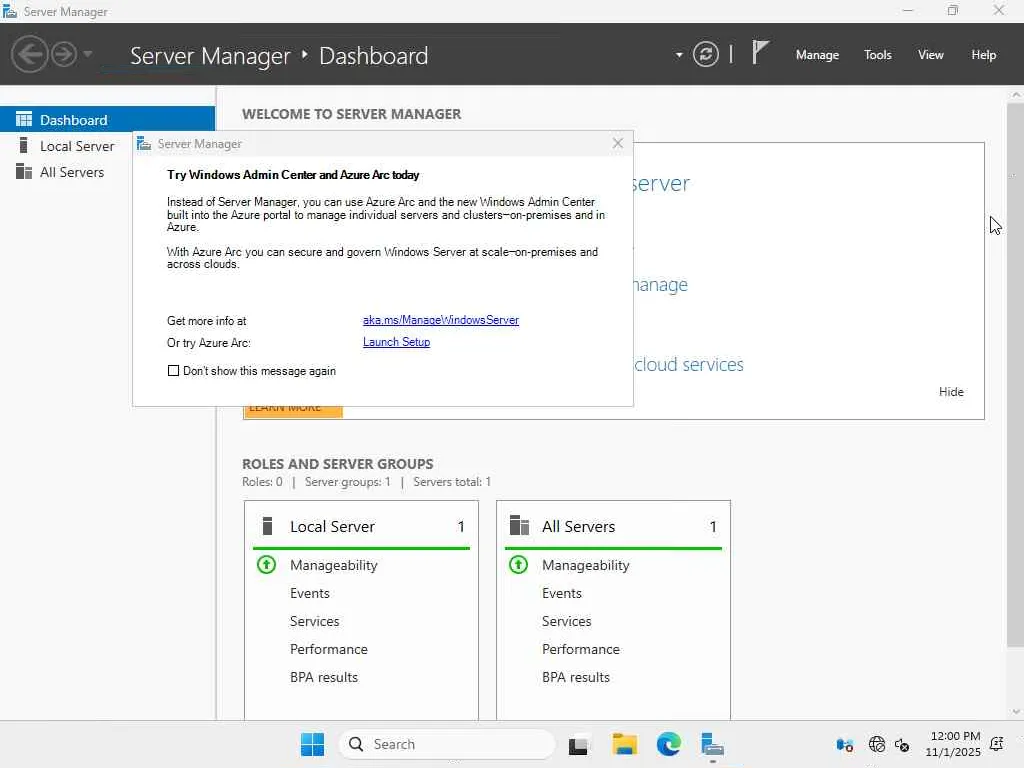The image size is (1024, 768).
Task: Click the 'Servers total: 1' text
Action: click(452, 482)
